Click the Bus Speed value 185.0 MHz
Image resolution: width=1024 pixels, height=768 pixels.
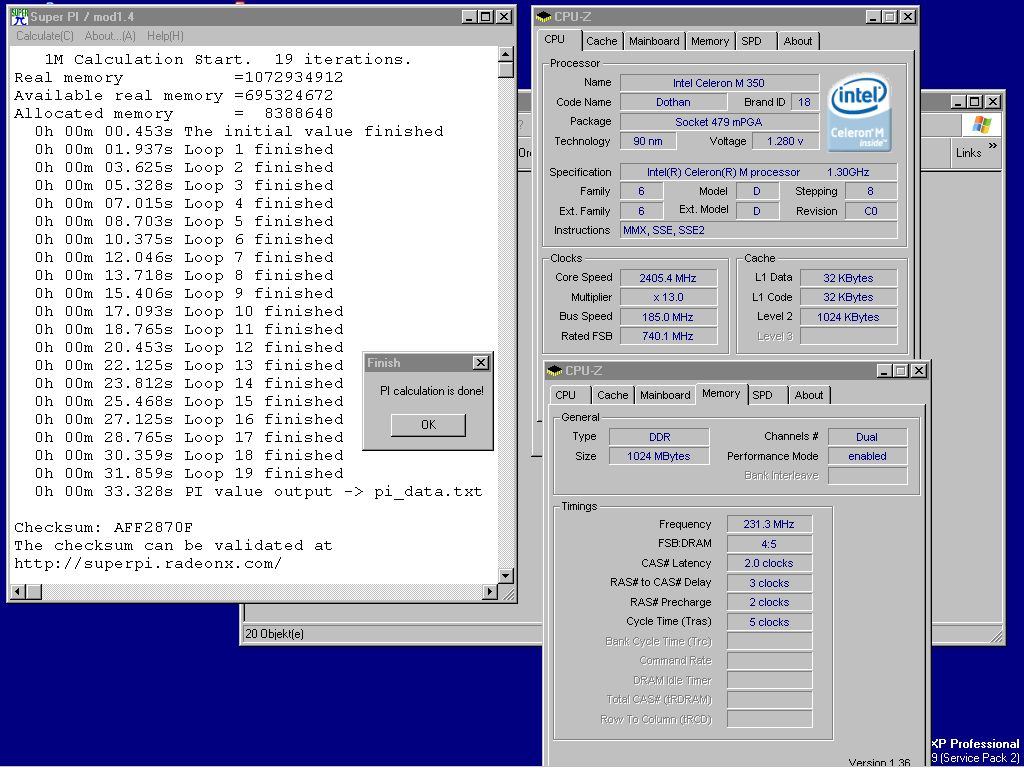(668, 317)
